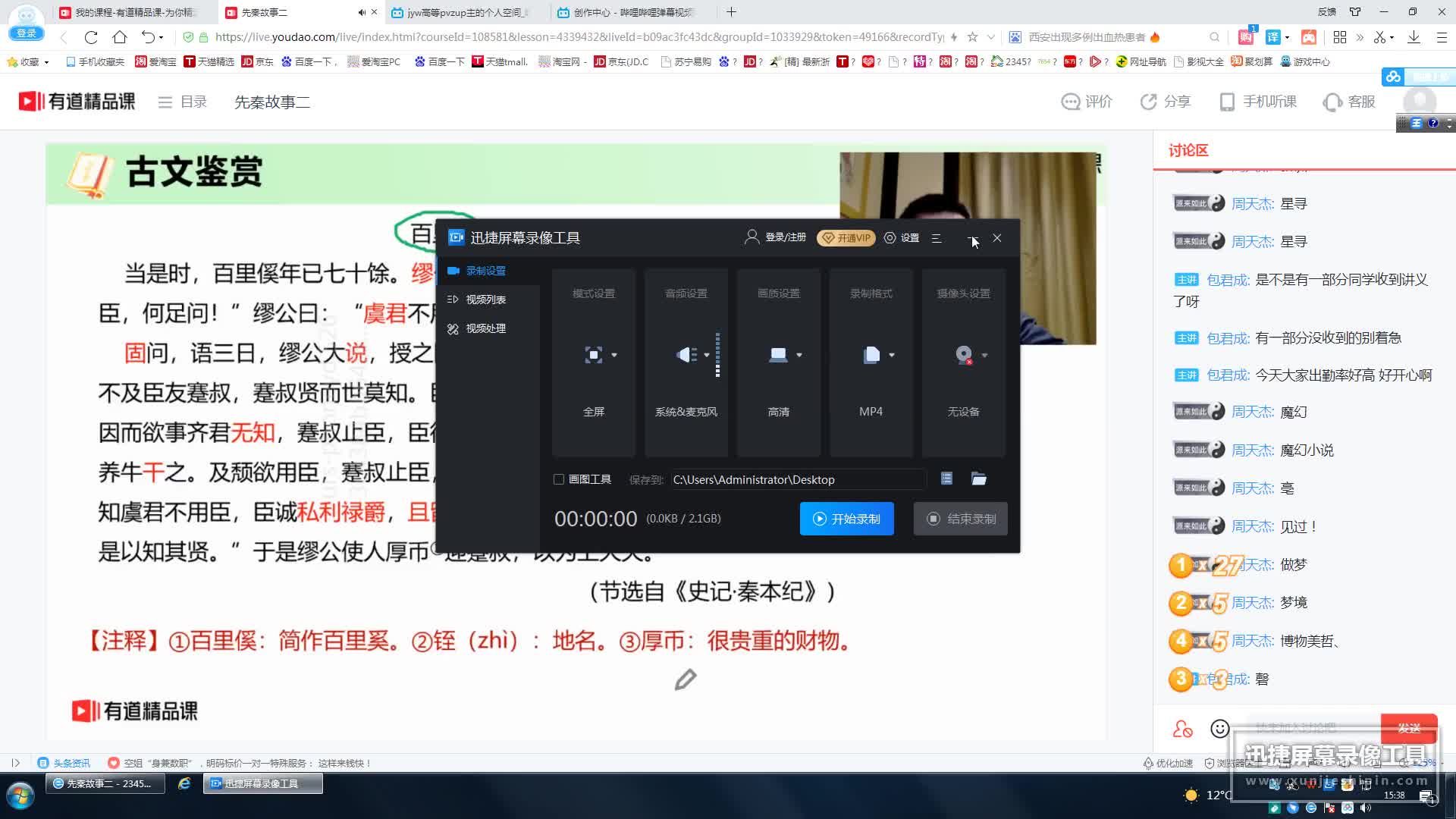Open 评价 on the course page
This screenshot has width=1456, height=819.
pyautogui.click(x=1087, y=102)
